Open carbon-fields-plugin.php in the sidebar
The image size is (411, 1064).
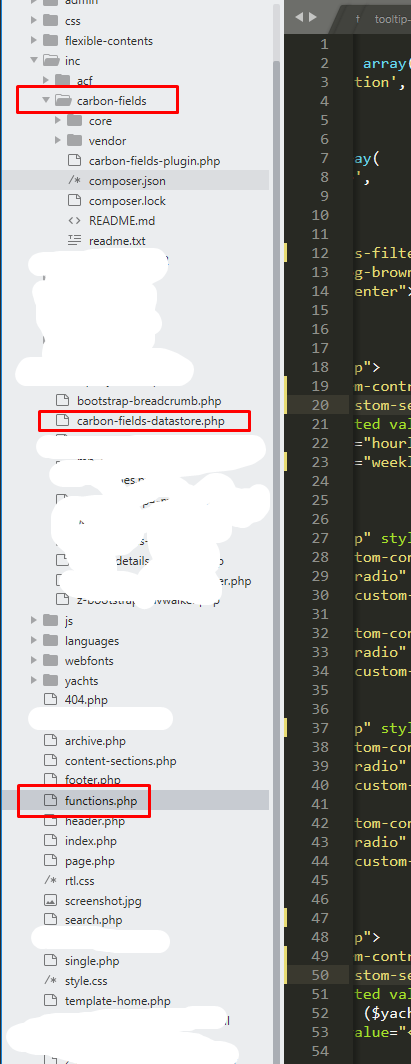(x=155, y=161)
